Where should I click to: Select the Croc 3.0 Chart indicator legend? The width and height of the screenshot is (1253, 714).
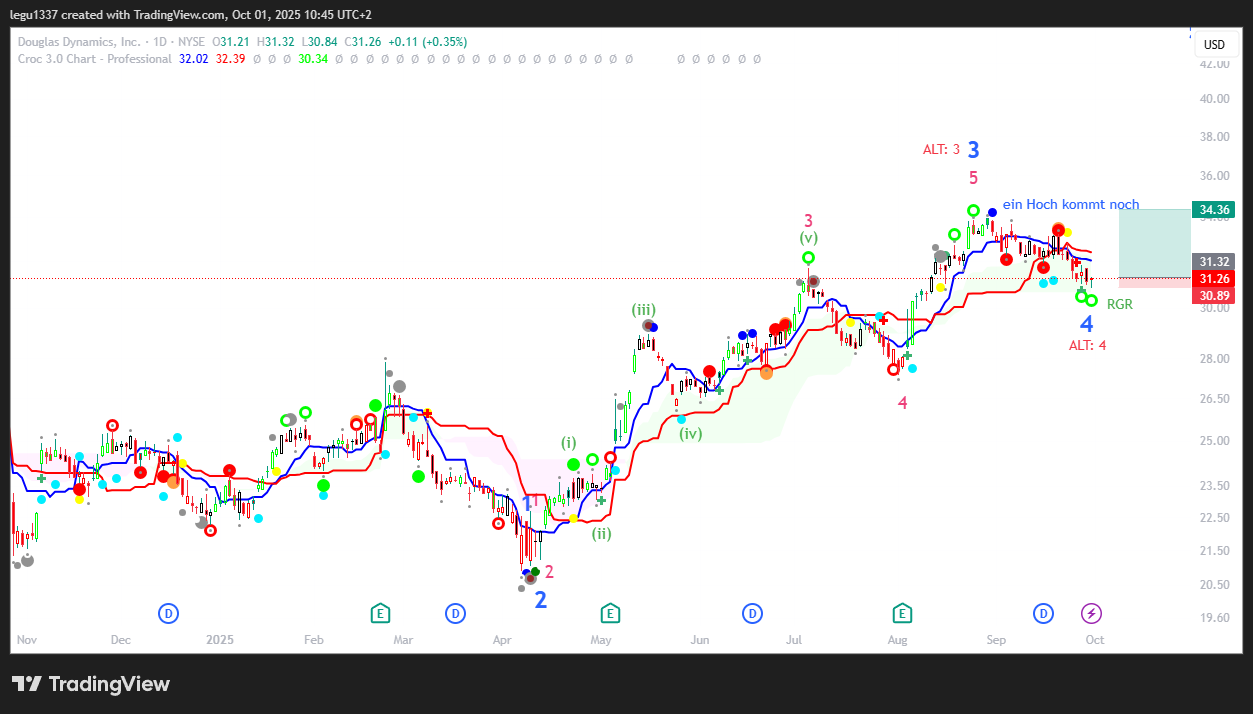click(95, 59)
